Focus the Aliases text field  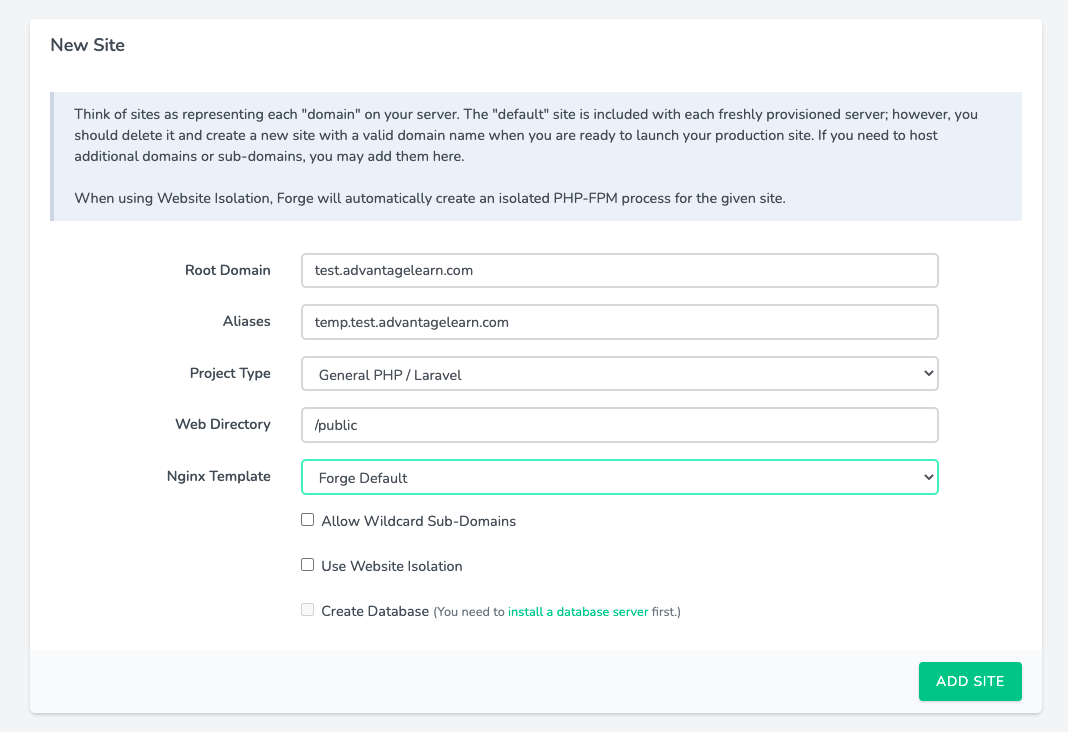point(619,322)
